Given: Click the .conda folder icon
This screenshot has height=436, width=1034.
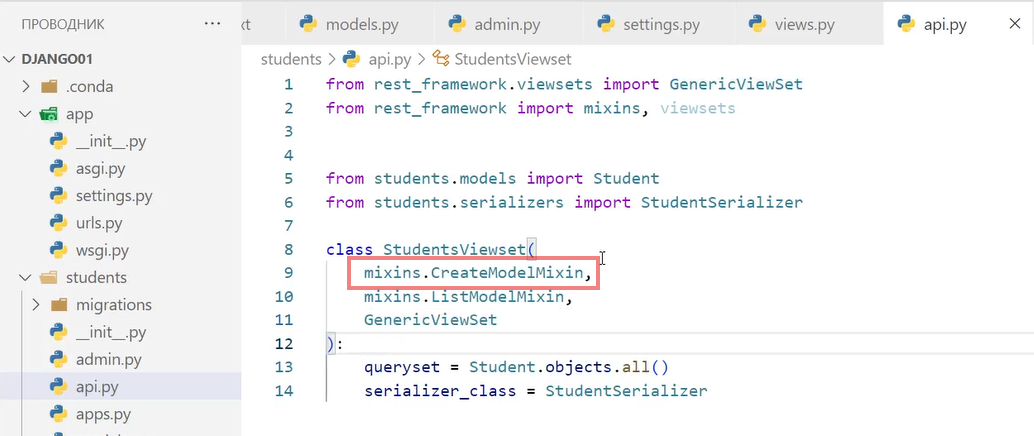Looking at the screenshot, I should (x=48, y=87).
